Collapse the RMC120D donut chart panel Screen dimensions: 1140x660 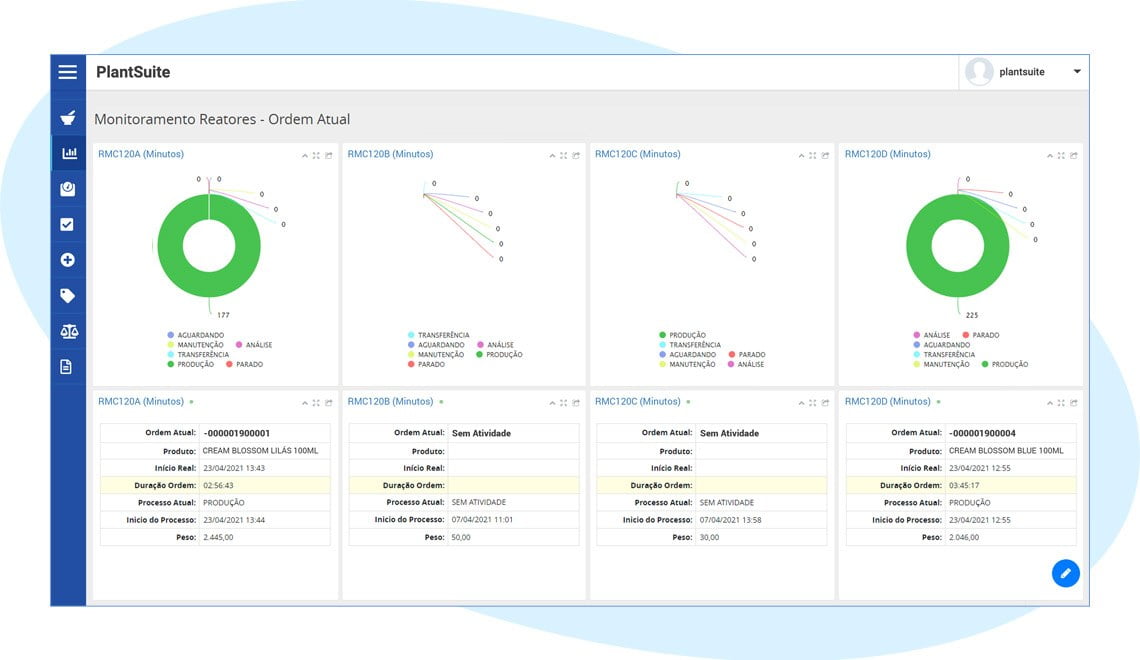pos(1050,156)
